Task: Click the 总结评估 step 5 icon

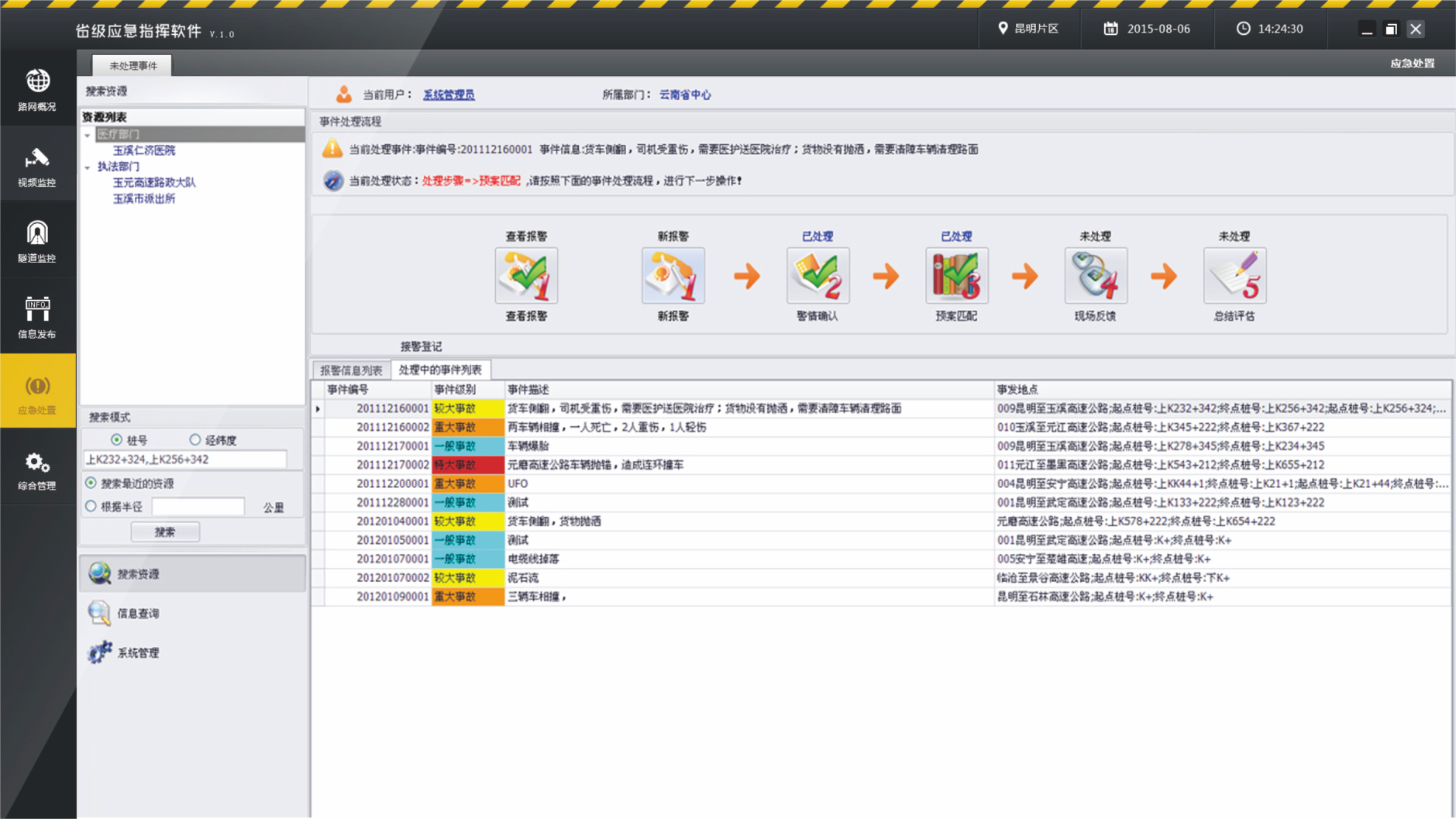Action: point(1234,276)
